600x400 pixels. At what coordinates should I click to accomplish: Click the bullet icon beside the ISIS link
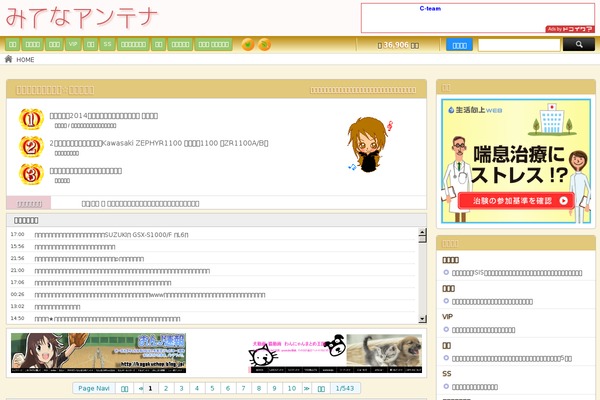tap(446, 273)
